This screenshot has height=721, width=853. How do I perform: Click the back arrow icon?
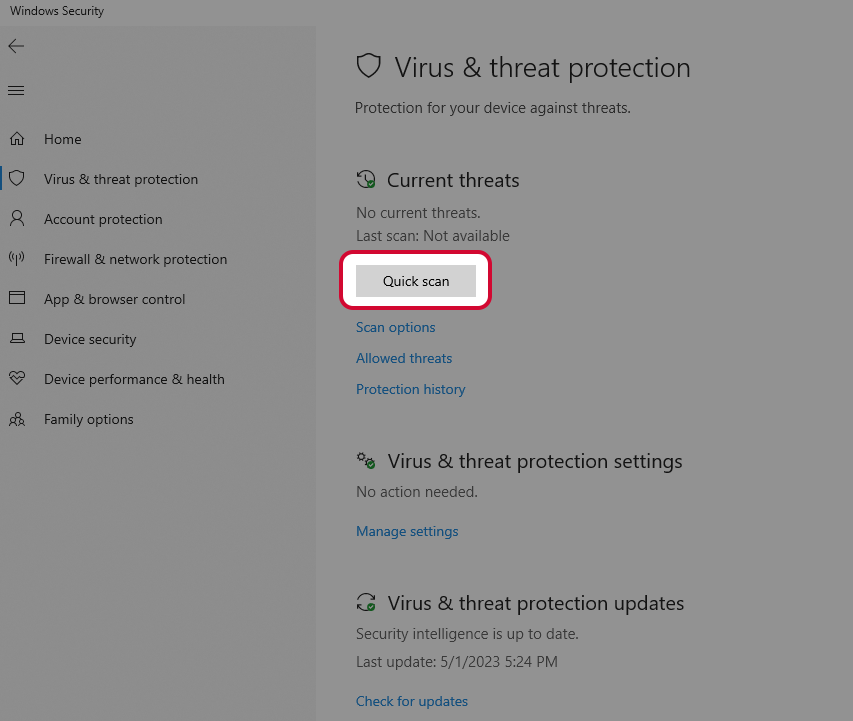pyautogui.click(x=16, y=46)
